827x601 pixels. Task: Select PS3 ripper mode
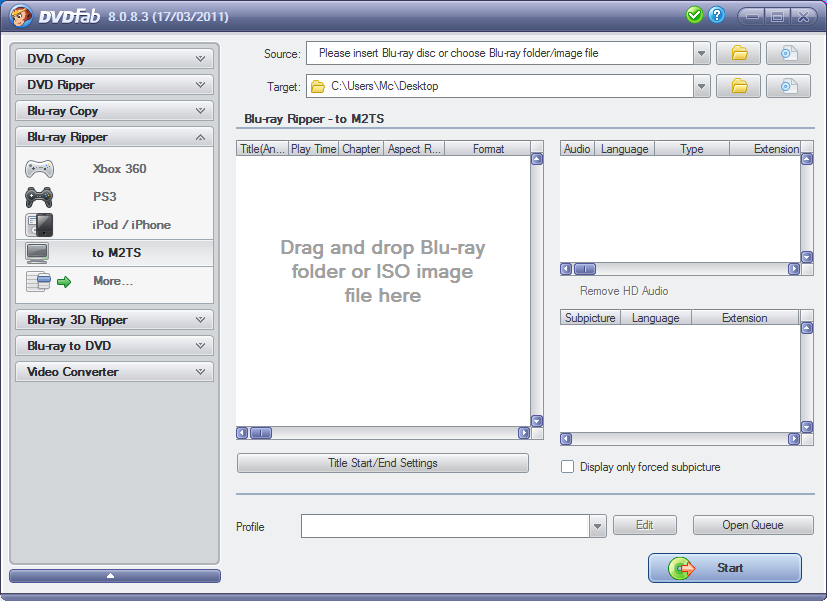114,197
